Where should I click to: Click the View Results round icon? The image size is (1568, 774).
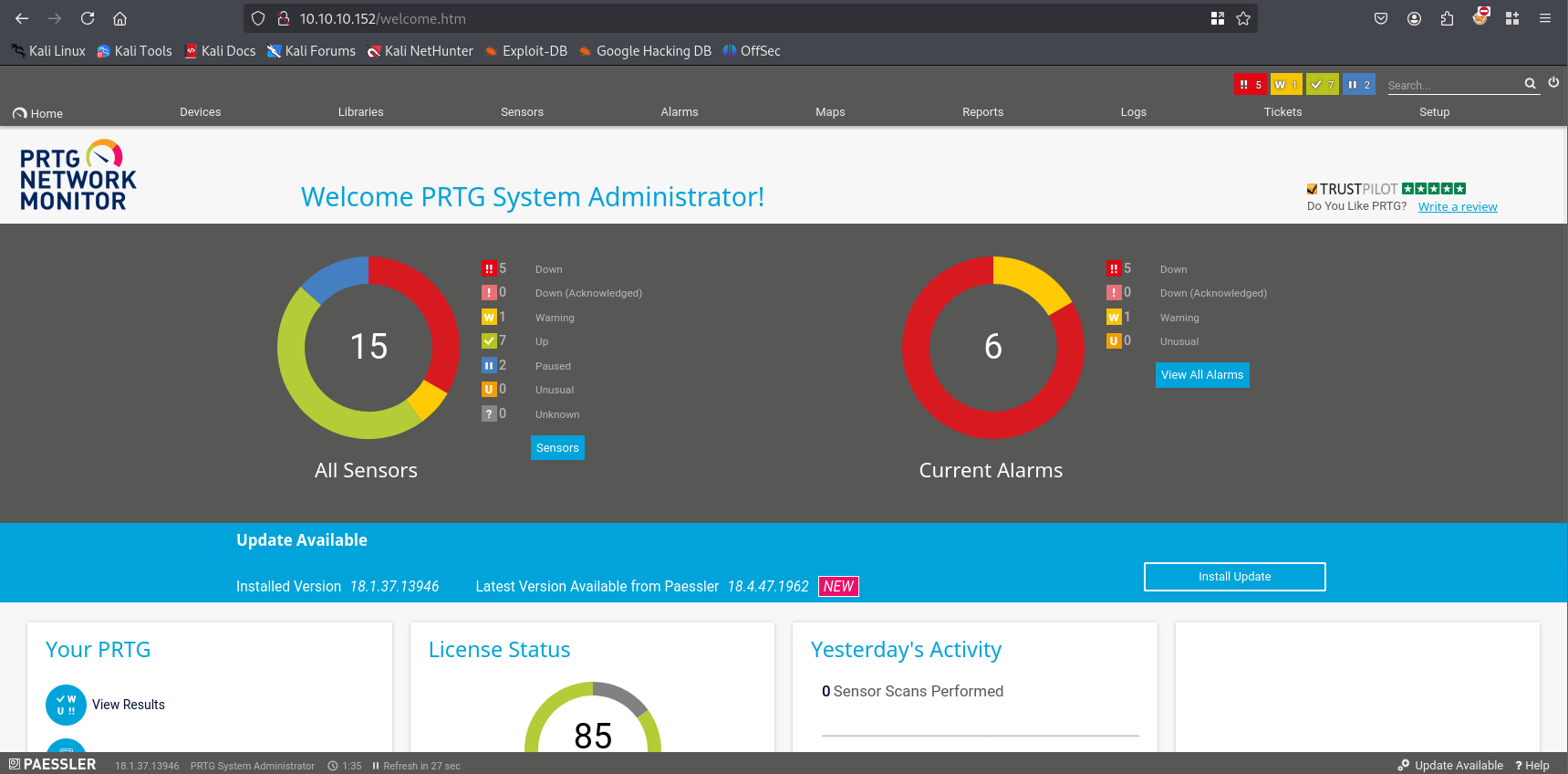point(66,705)
